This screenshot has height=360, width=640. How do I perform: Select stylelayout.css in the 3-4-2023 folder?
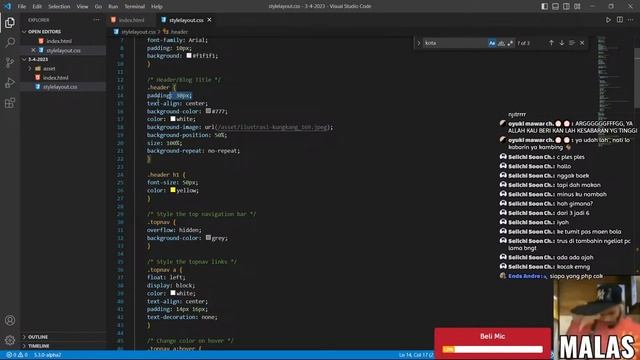point(60,87)
